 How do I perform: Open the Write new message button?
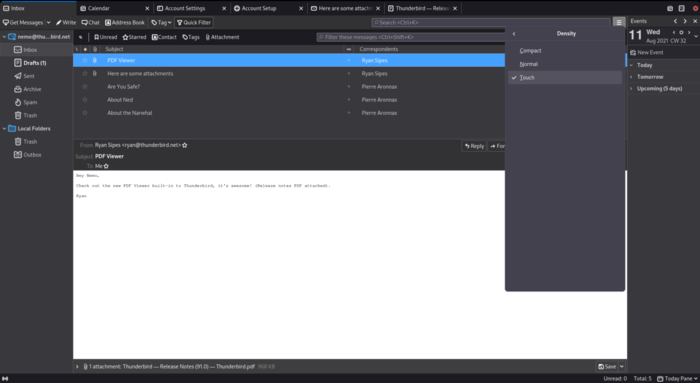[x=66, y=22]
